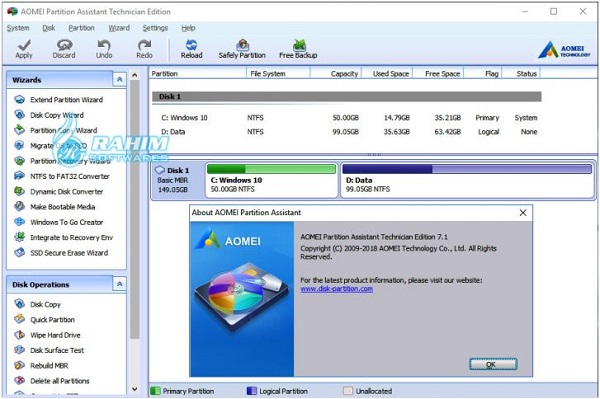Open the System menu
Viewport: 600px width, 399px height.
pos(18,28)
